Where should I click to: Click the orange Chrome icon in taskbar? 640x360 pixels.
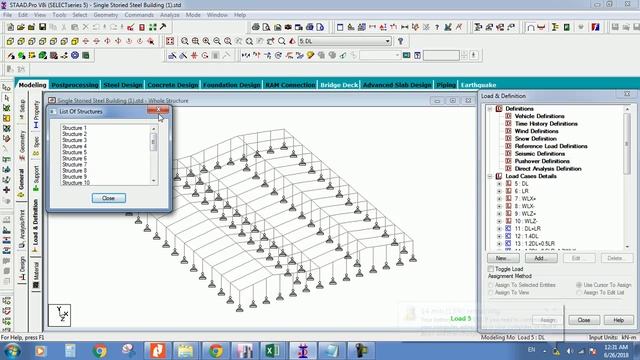pos(216,351)
